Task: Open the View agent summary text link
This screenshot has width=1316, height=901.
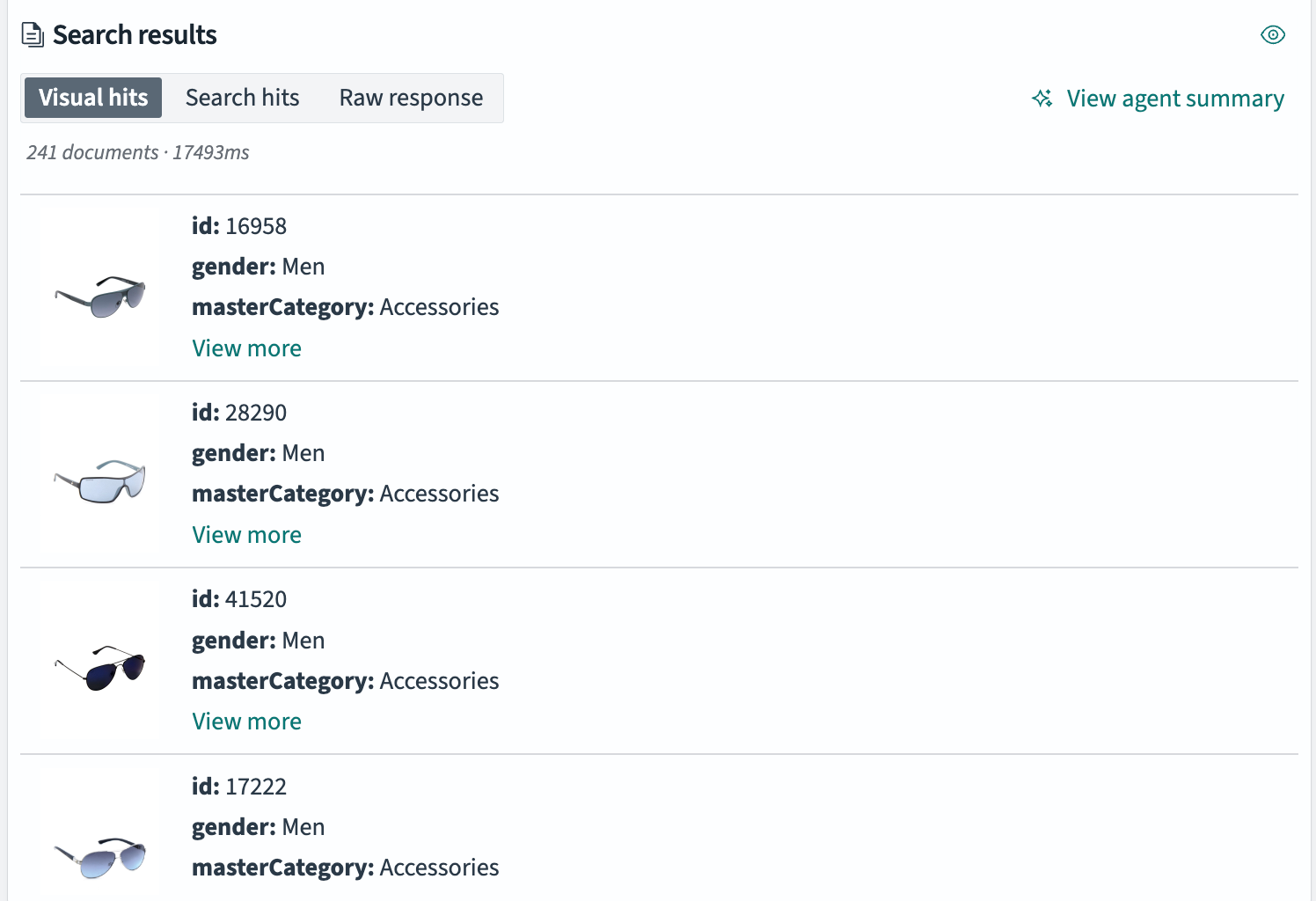Action: pyautogui.click(x=1174, y=99)
